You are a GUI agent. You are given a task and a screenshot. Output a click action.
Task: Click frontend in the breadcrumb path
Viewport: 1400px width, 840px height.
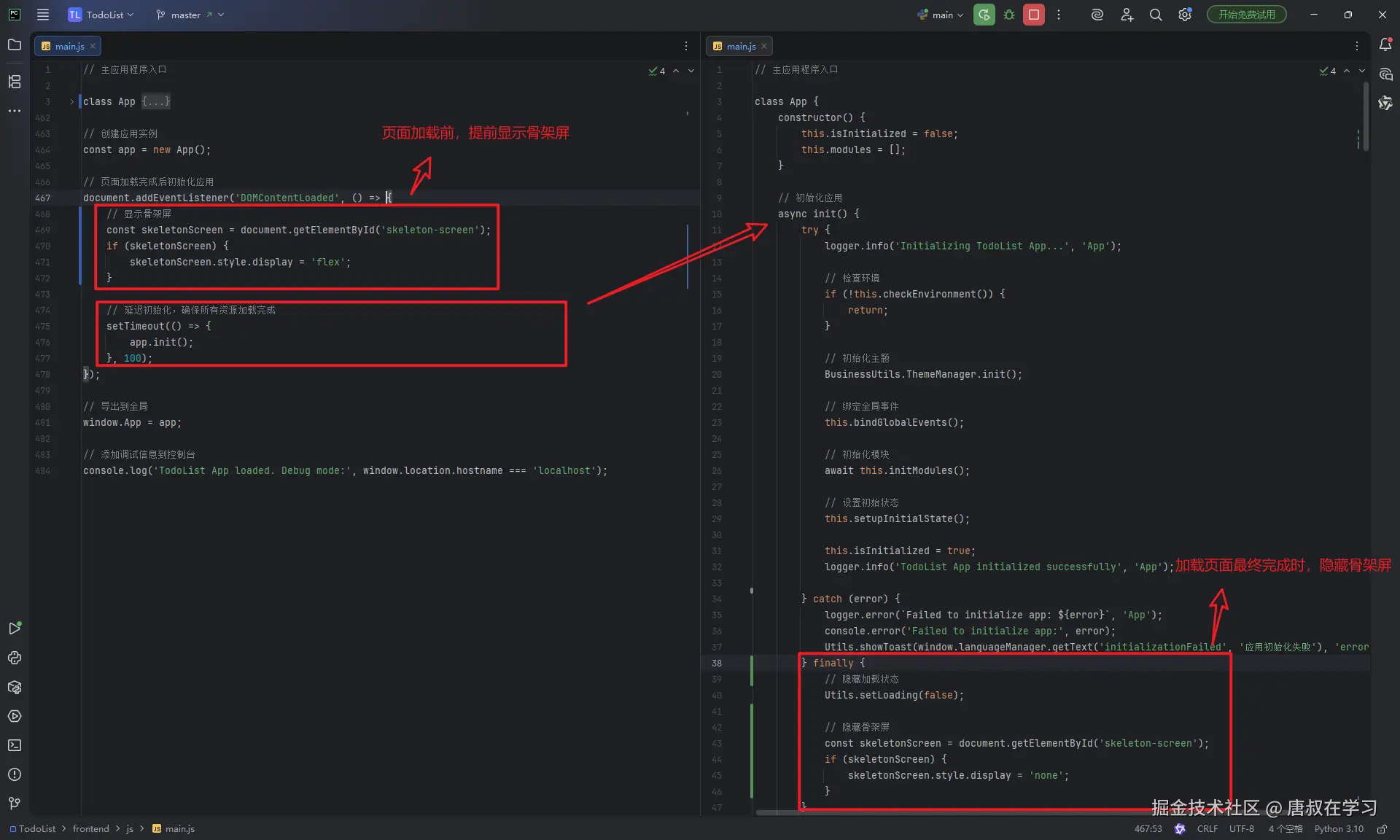(x=90, y=829)
